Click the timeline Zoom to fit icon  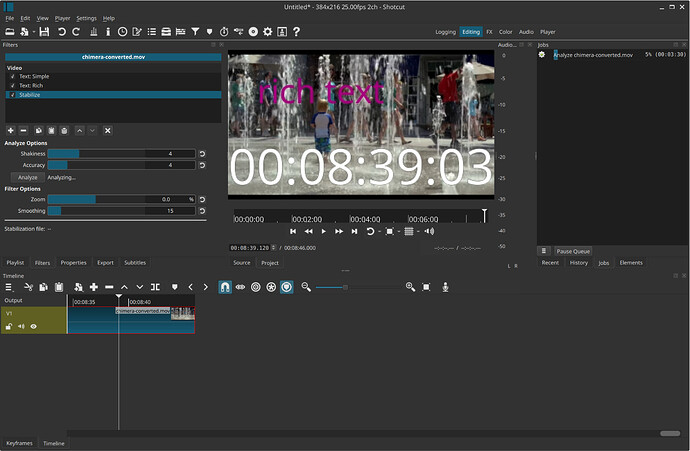pos(426,287)
